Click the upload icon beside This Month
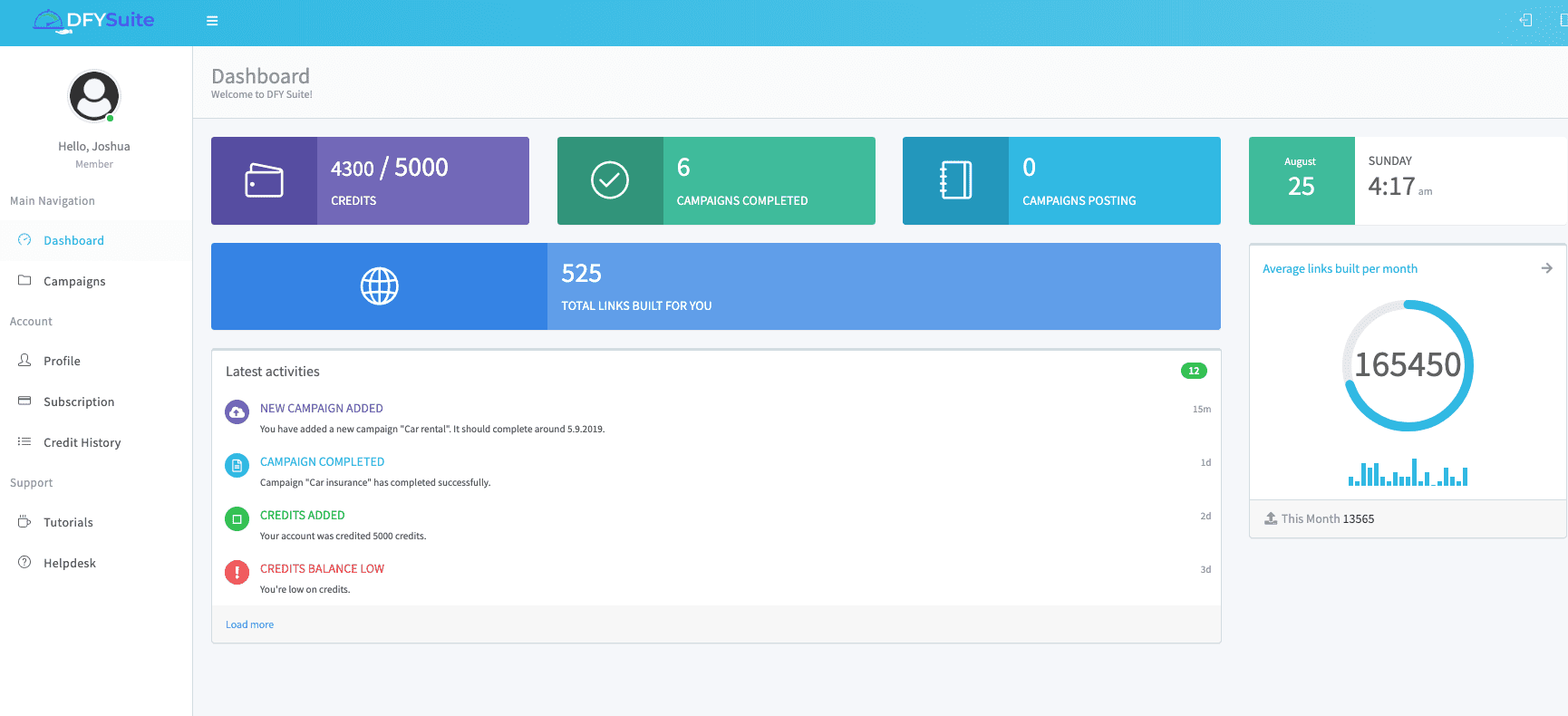1568x716 pixels. point(1271,518)
